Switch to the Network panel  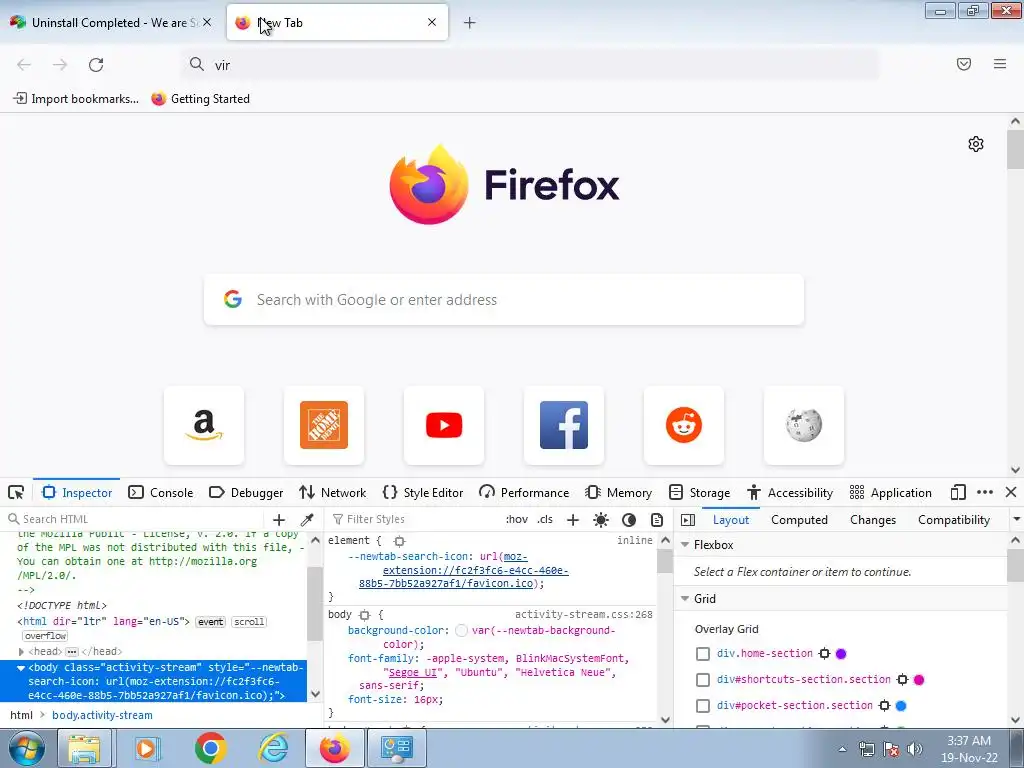pos(332,492)
